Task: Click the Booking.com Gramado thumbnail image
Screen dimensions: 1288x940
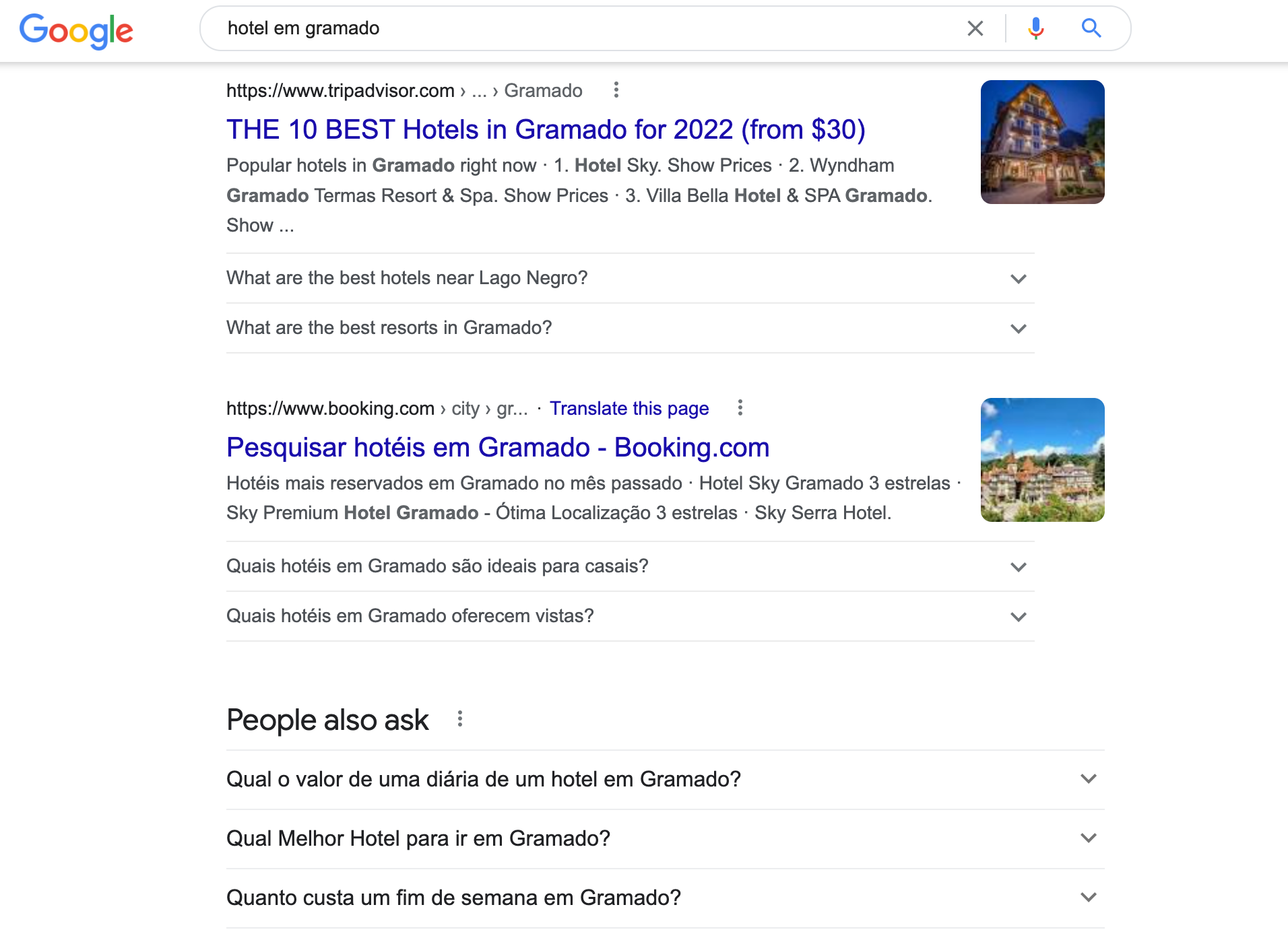Action: tap(1042, 460)
